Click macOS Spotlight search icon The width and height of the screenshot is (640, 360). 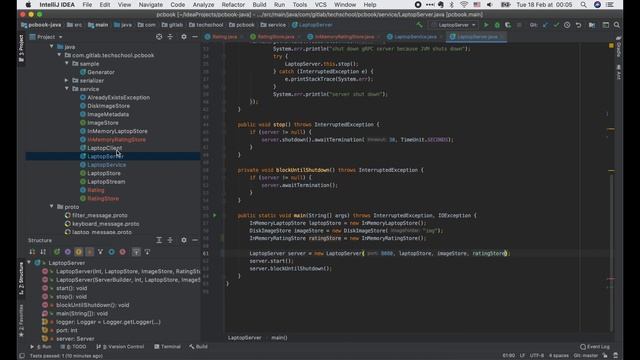tap(583, 4)
